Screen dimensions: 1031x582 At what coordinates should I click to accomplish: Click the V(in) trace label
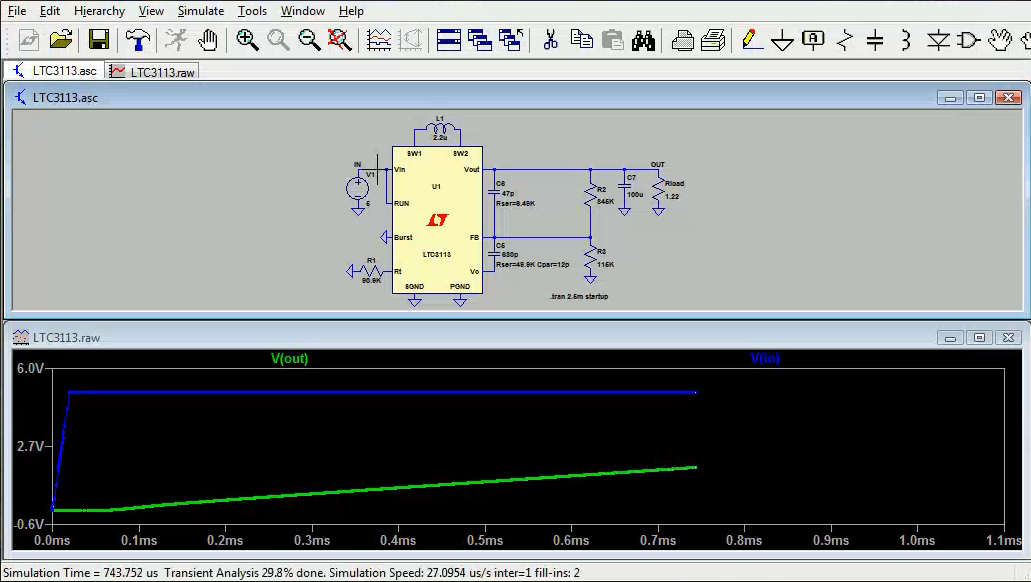click(x=765, y=358)
